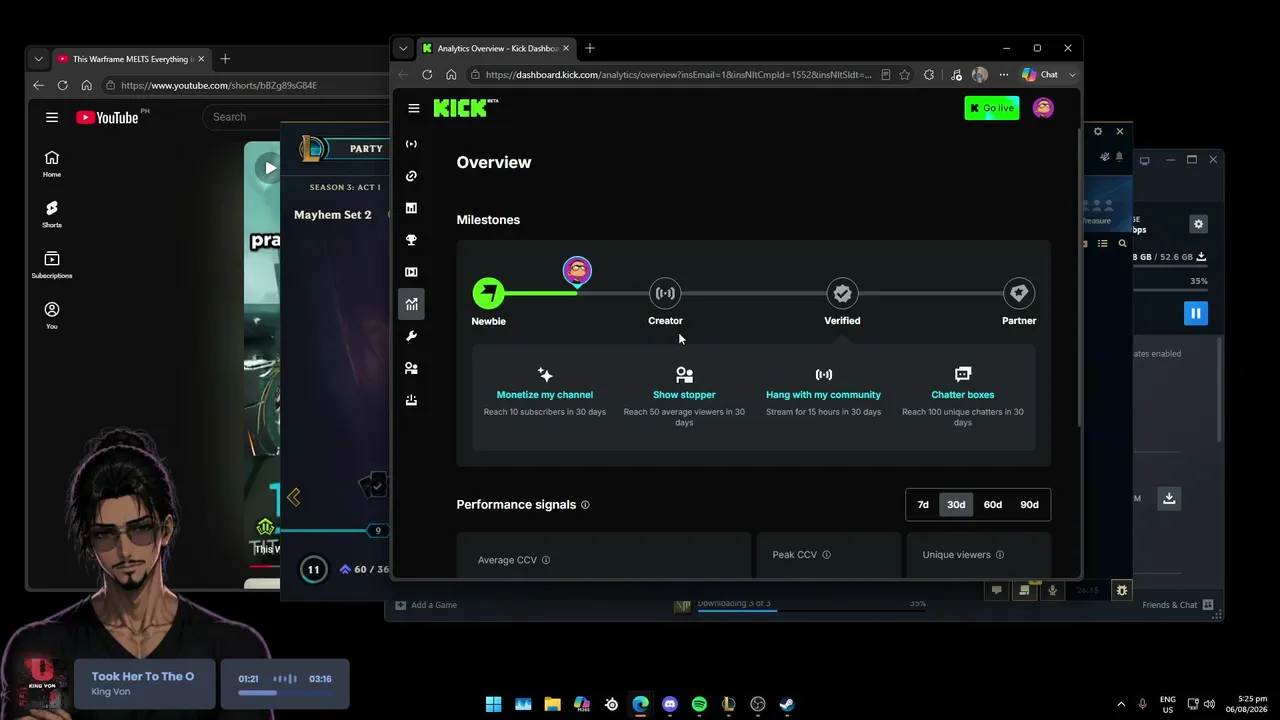Open Steam download settings gear

click(1199, 224)
